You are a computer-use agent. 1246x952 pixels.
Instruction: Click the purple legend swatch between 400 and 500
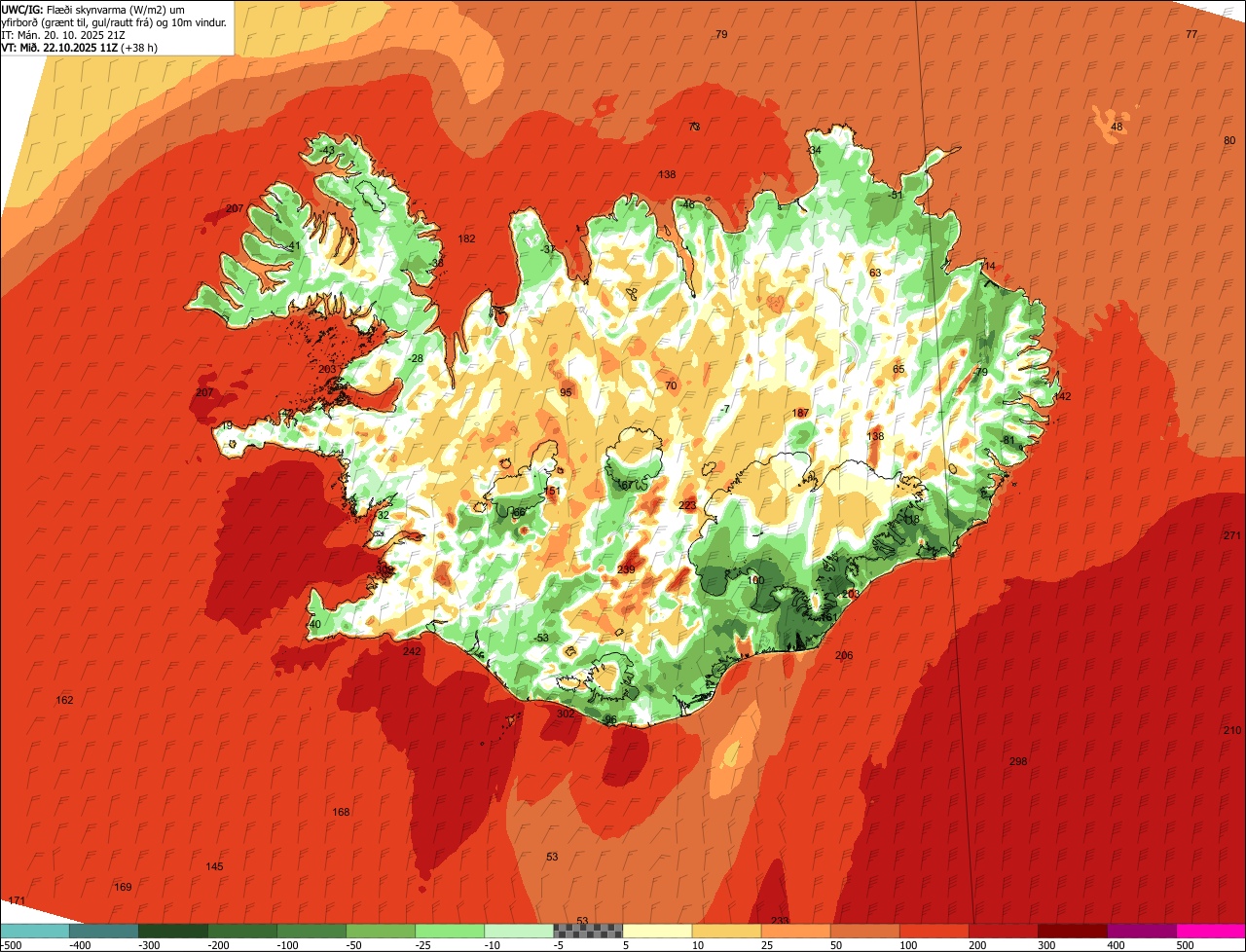coord(1142,931)
